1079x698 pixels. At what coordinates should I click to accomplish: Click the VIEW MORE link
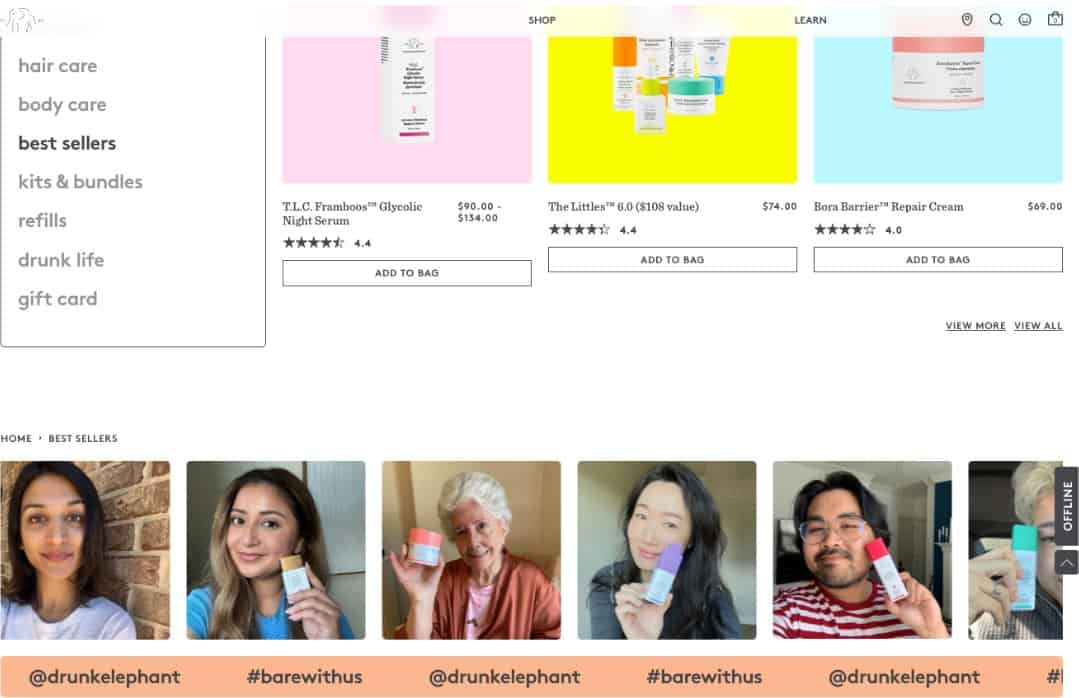coord(975,326)
